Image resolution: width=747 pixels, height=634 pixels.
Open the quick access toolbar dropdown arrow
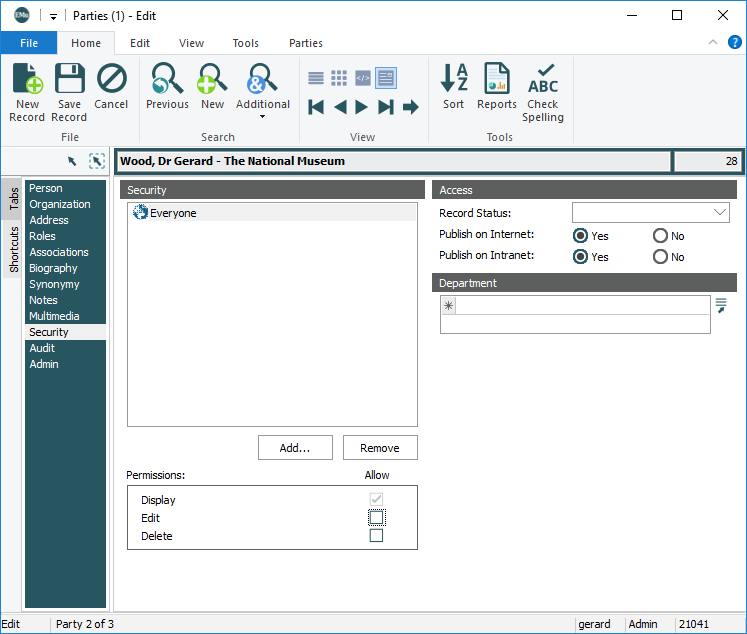click(x=53, y=16)
